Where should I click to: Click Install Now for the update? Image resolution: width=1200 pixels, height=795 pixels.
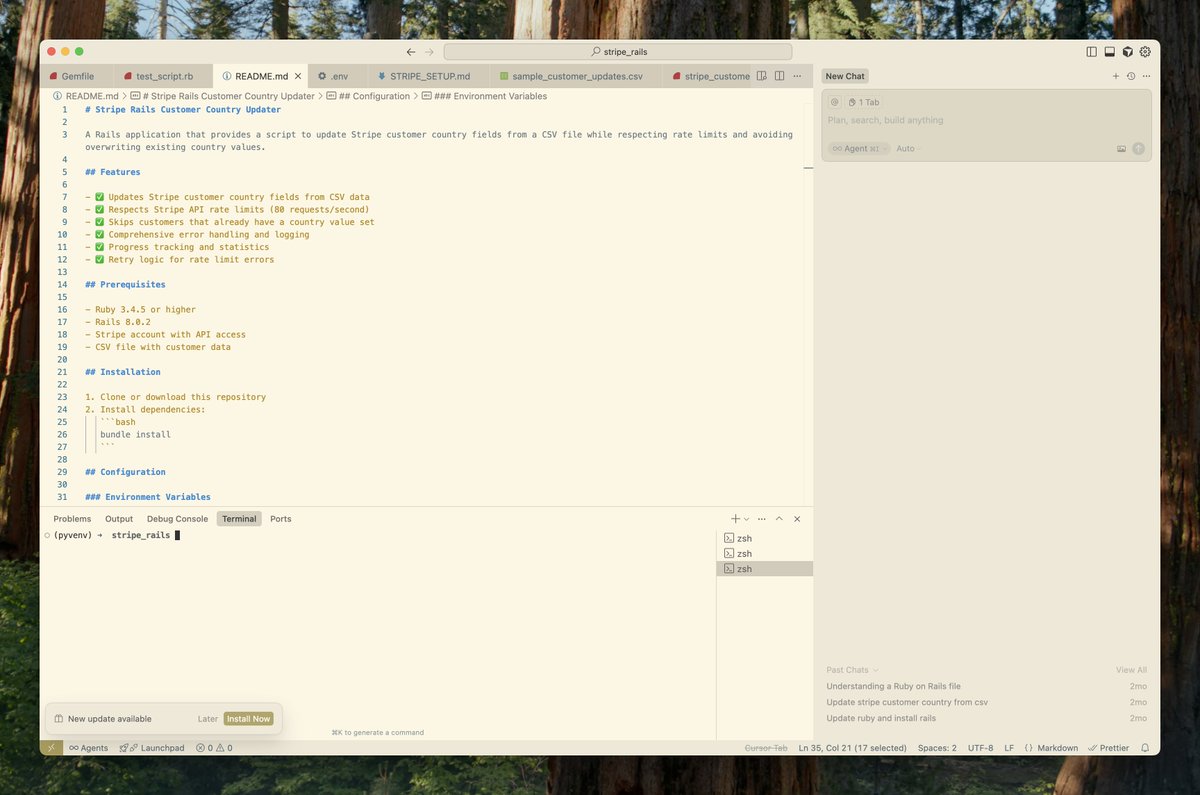click(248, 719)
